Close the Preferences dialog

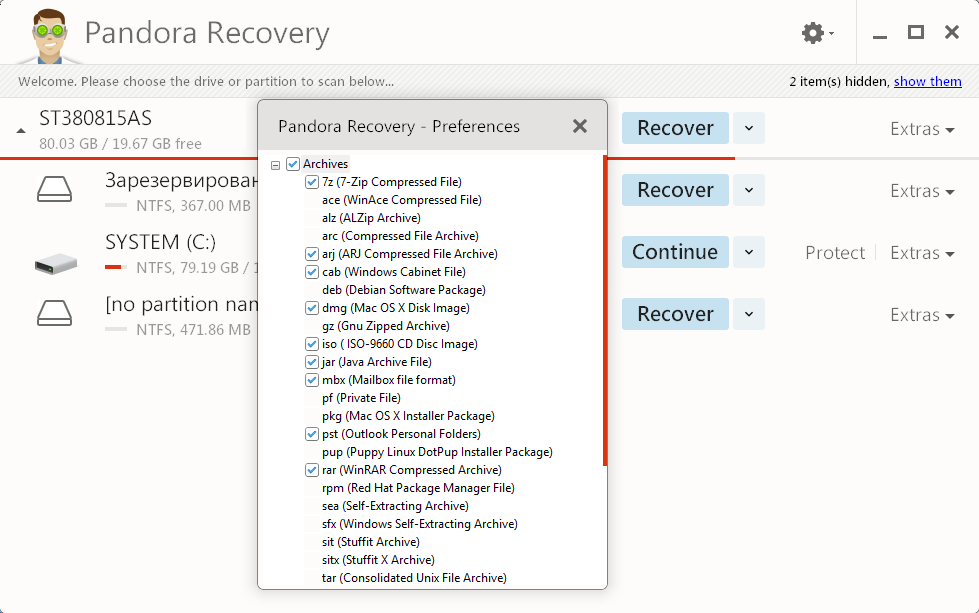(580, 126)
